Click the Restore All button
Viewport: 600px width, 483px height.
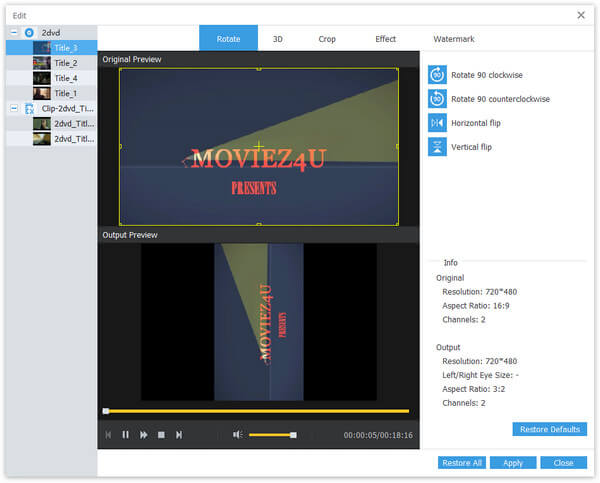pyautogui.click(x=462, y=463)
